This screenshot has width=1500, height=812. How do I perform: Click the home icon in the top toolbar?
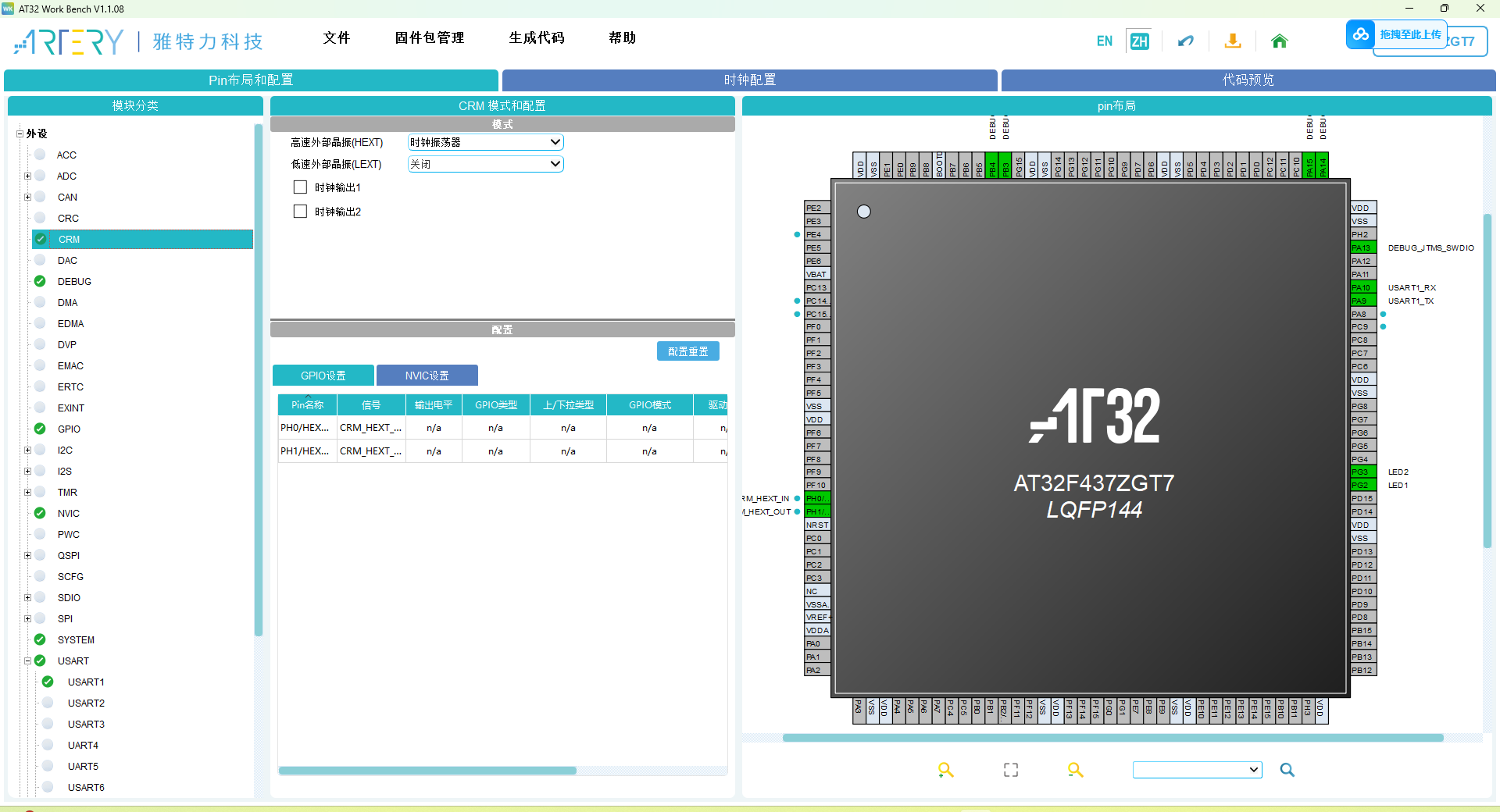1279,41
